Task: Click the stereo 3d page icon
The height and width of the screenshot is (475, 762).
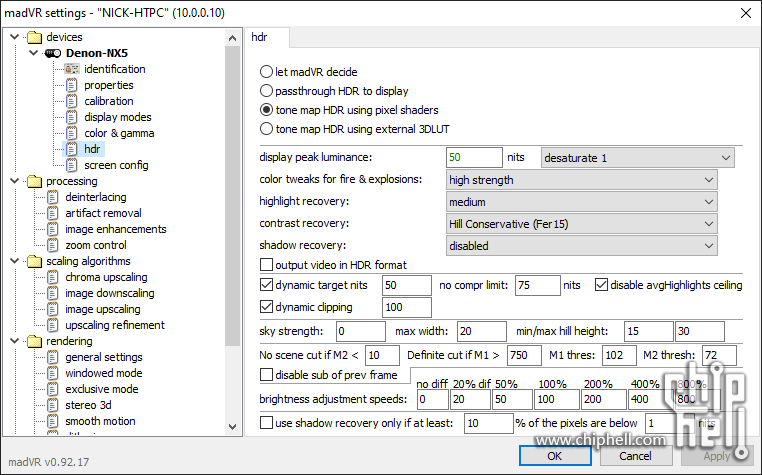Action: [52, 405]
